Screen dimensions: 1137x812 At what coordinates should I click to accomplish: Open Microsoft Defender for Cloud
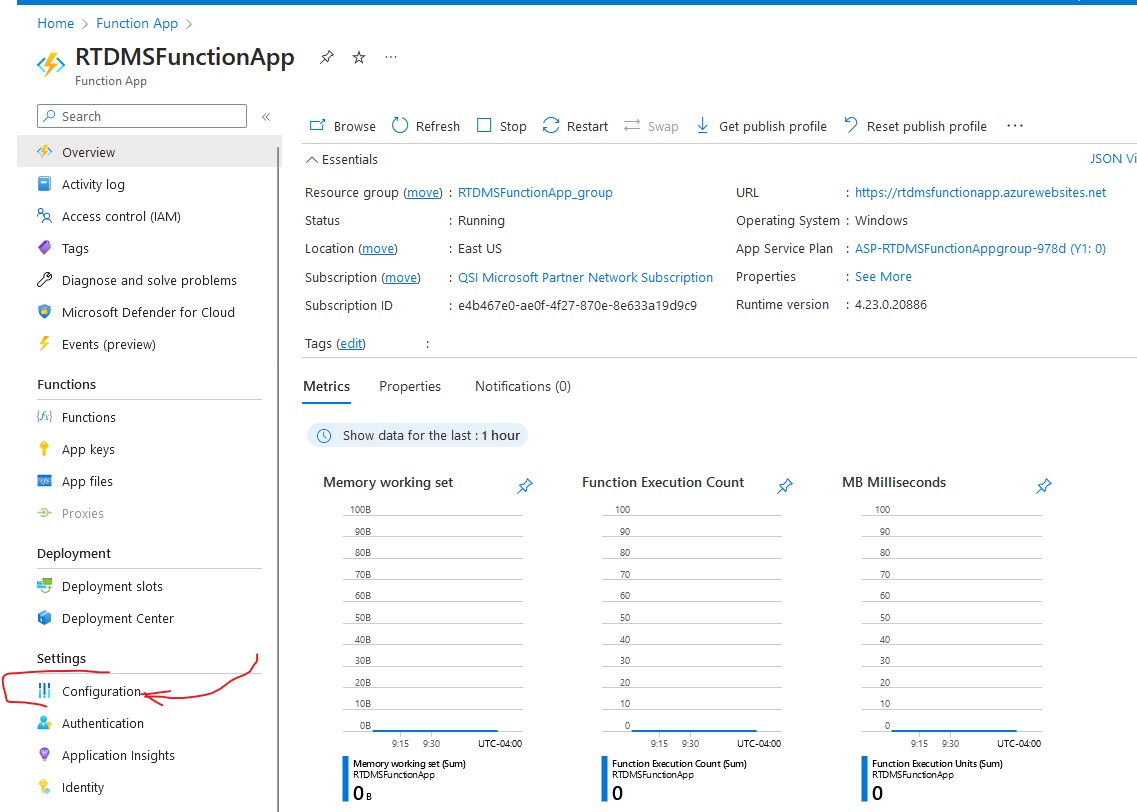click(148, 312)
